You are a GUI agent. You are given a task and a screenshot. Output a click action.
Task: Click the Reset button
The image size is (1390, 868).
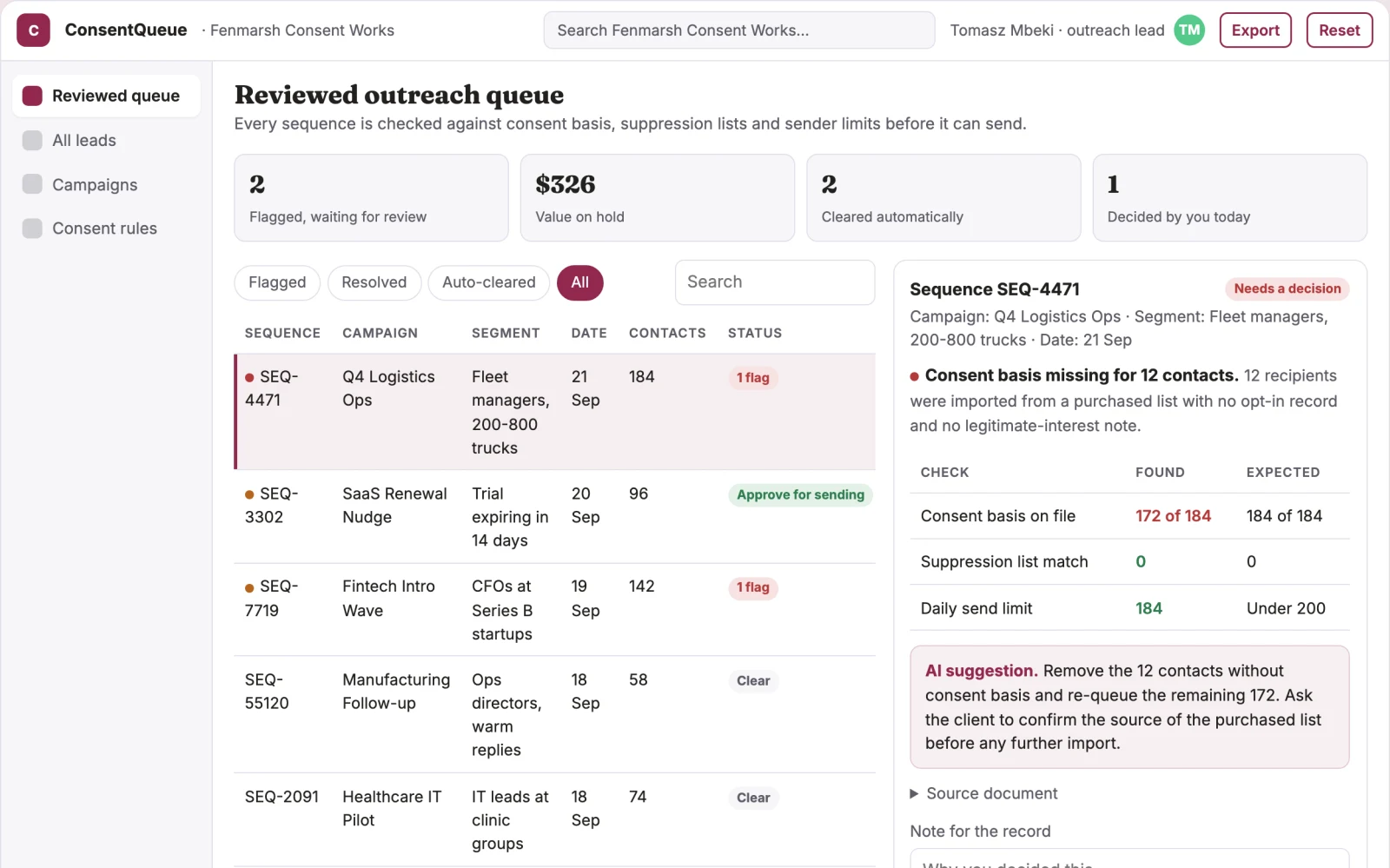[x=1340, y=30]
